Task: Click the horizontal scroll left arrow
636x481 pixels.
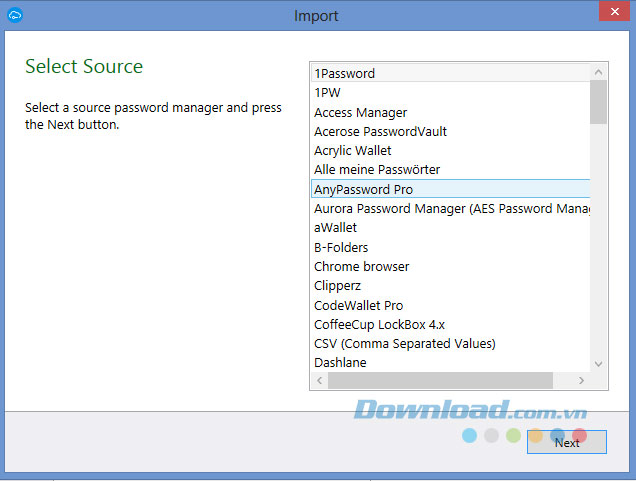Action: tap(320, 380)
